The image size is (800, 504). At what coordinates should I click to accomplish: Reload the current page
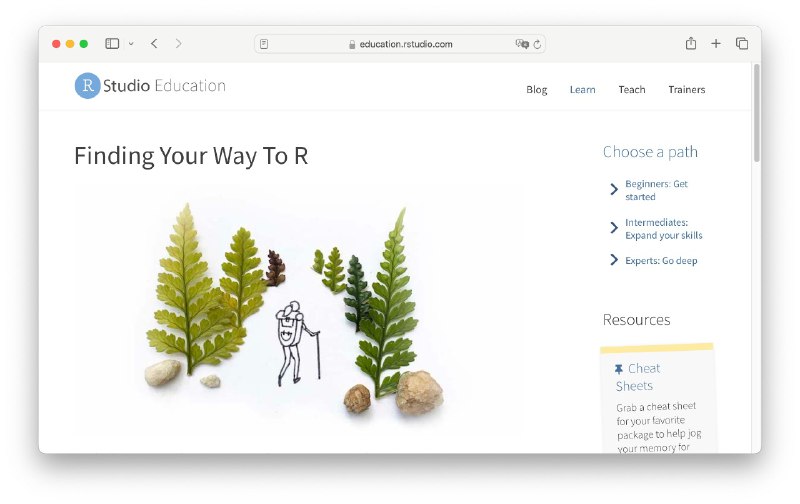pyautogui.click(x=537, y=44)
